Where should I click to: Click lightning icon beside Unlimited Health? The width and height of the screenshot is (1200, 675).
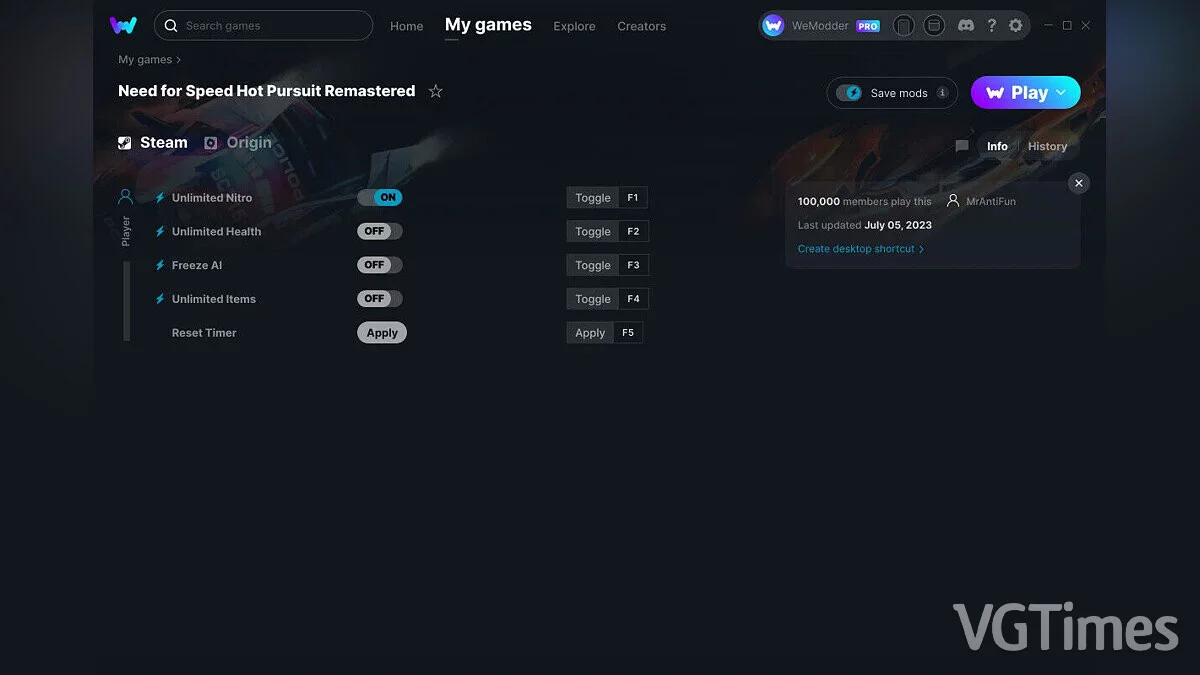pos(159,232)
